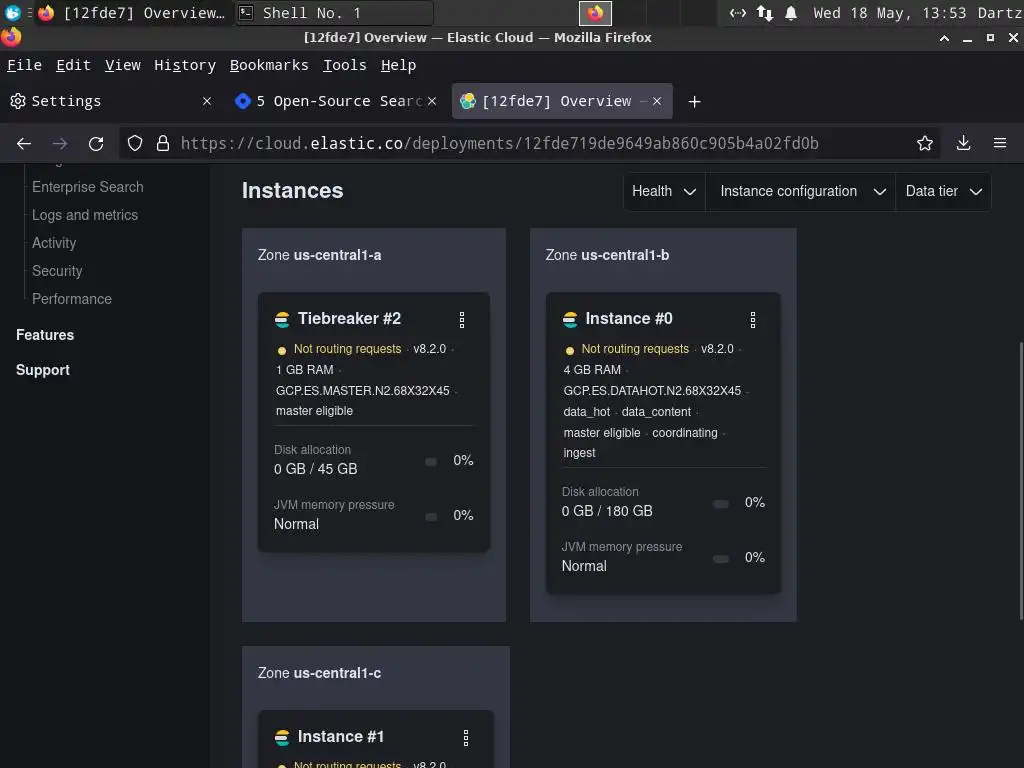Viewport: 1024px width, 768px height.
Task: Close the Settings tab
Action: (x=206, y=101)
